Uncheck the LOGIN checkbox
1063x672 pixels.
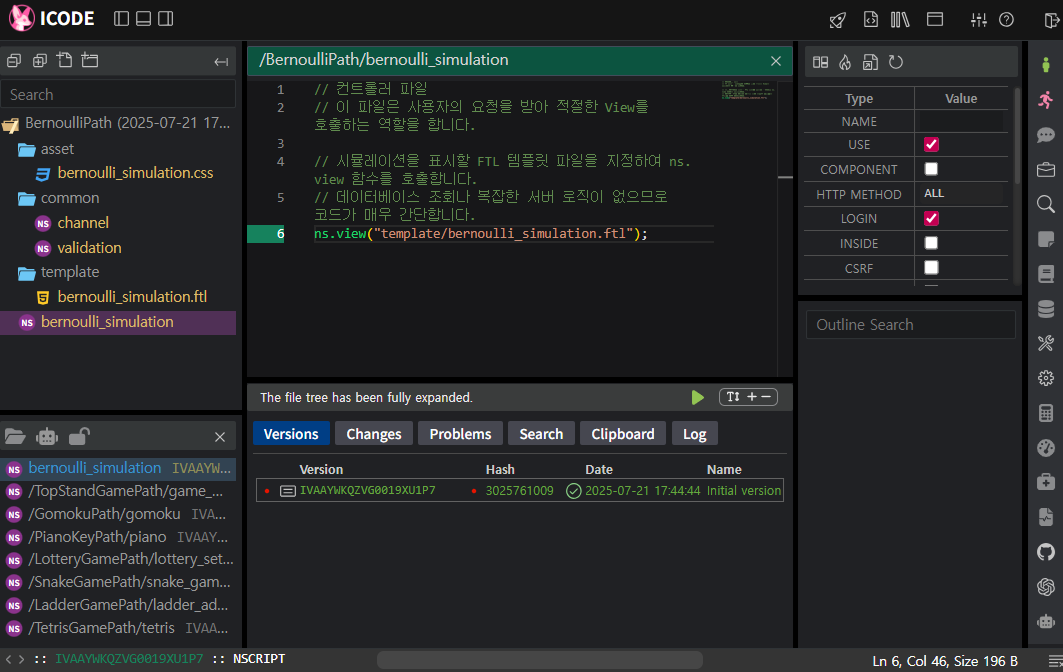pyautogui.click(x=931, y=218)
